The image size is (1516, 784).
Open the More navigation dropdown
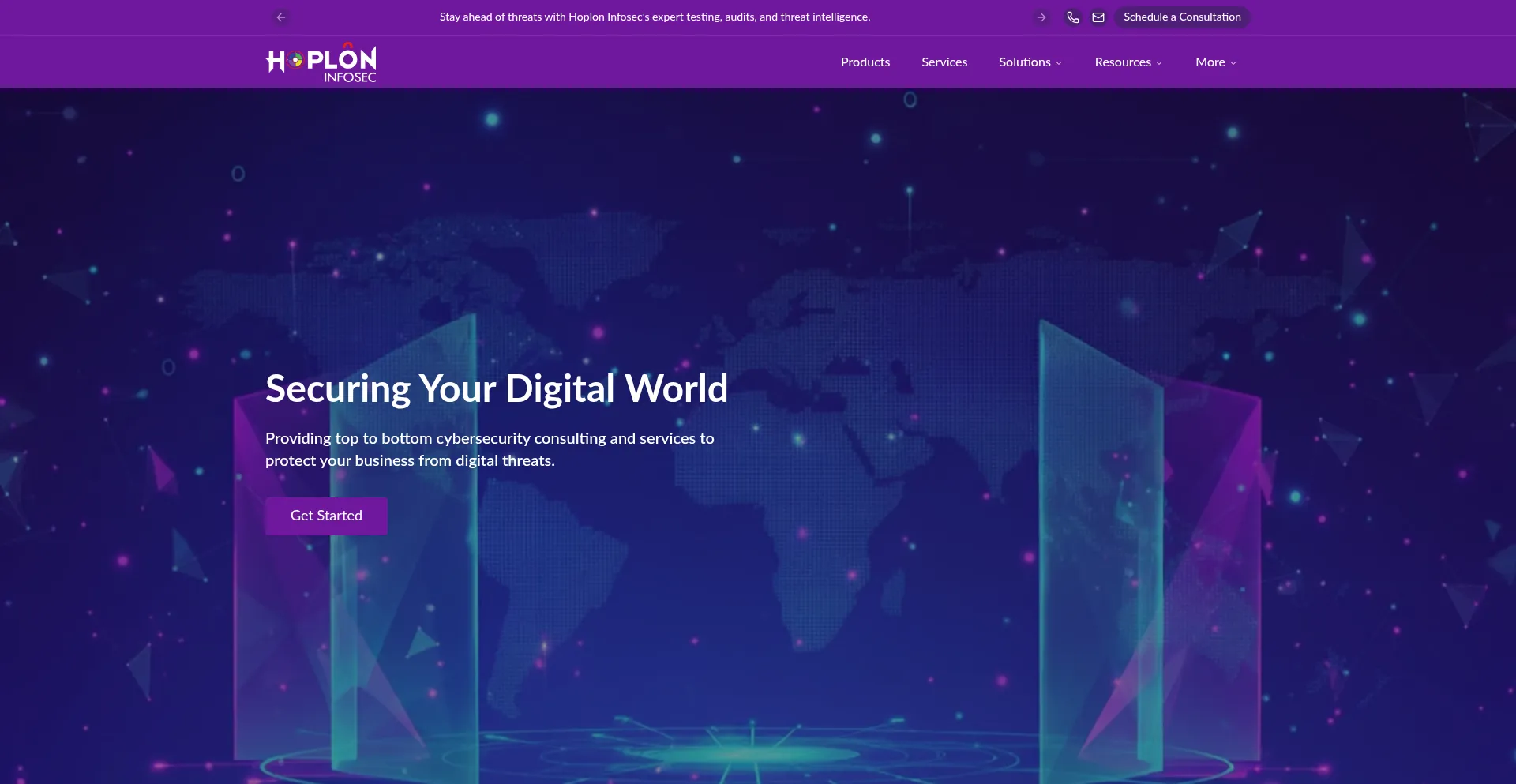[x=1210, y=62]
